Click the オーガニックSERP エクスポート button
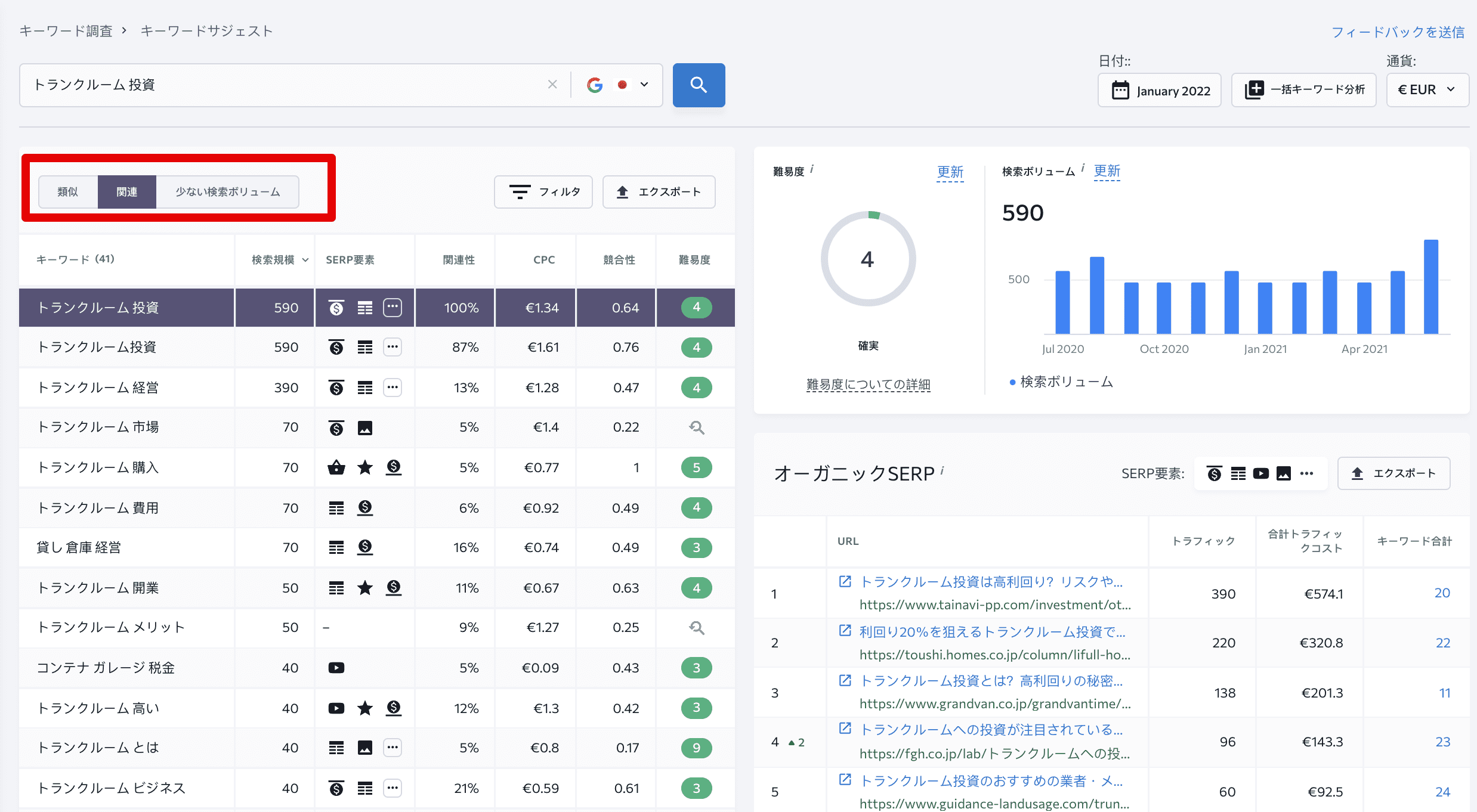This screenshot has height=812, width=1477. (1393, 473)
